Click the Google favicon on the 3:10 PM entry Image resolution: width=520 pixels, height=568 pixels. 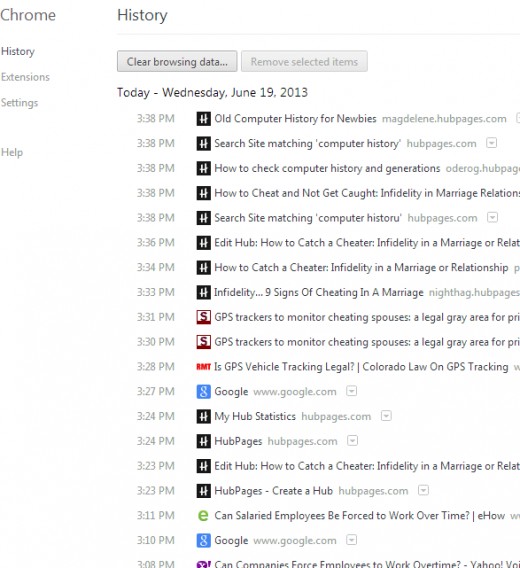coord(203,540)
